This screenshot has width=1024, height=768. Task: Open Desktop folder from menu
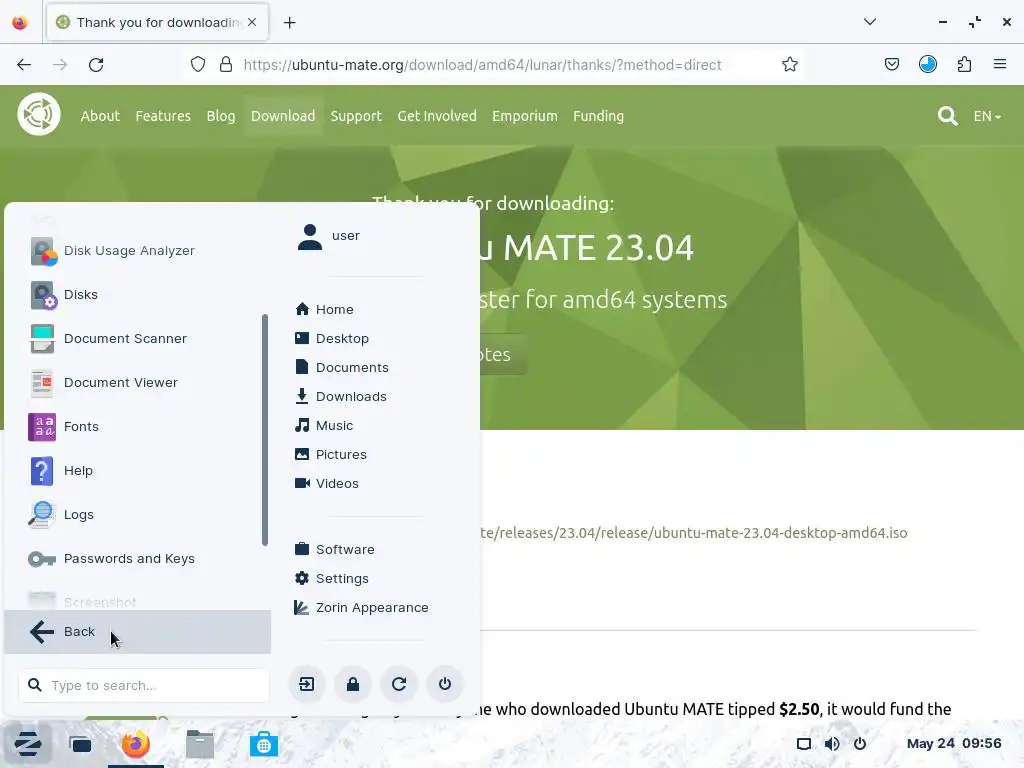tap(332, 338)
